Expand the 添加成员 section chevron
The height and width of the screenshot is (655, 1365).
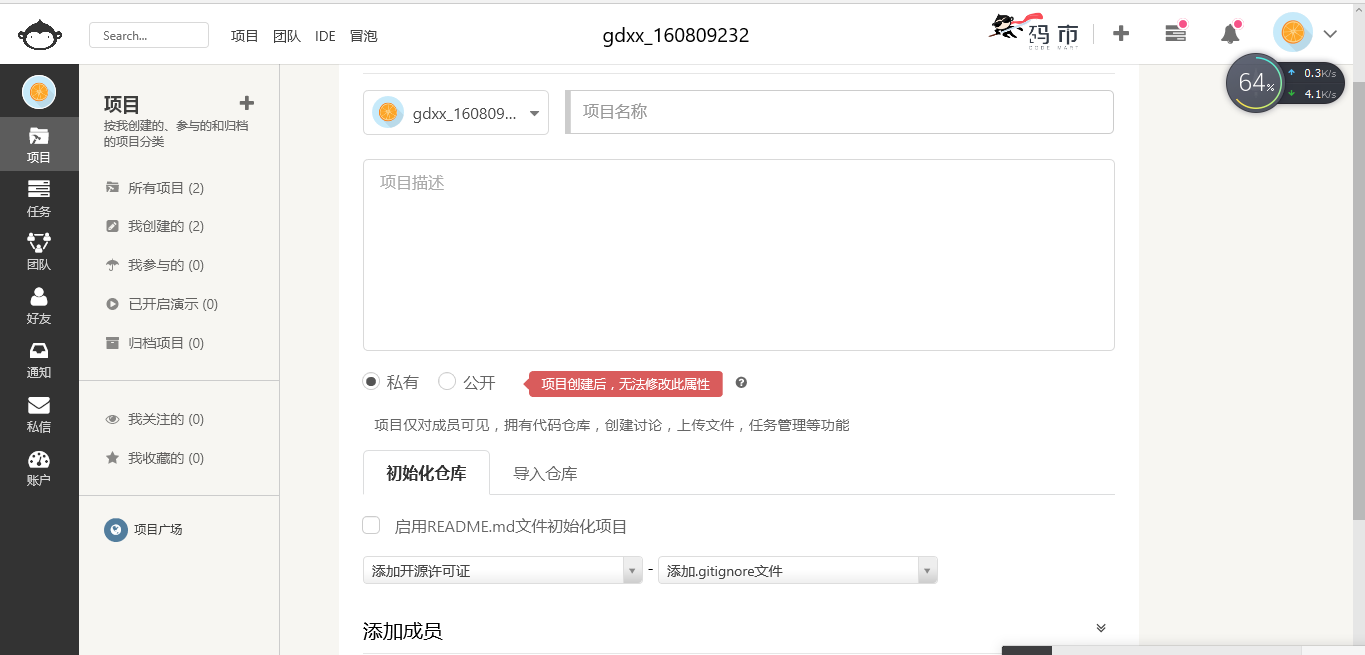pos(1101,628)
